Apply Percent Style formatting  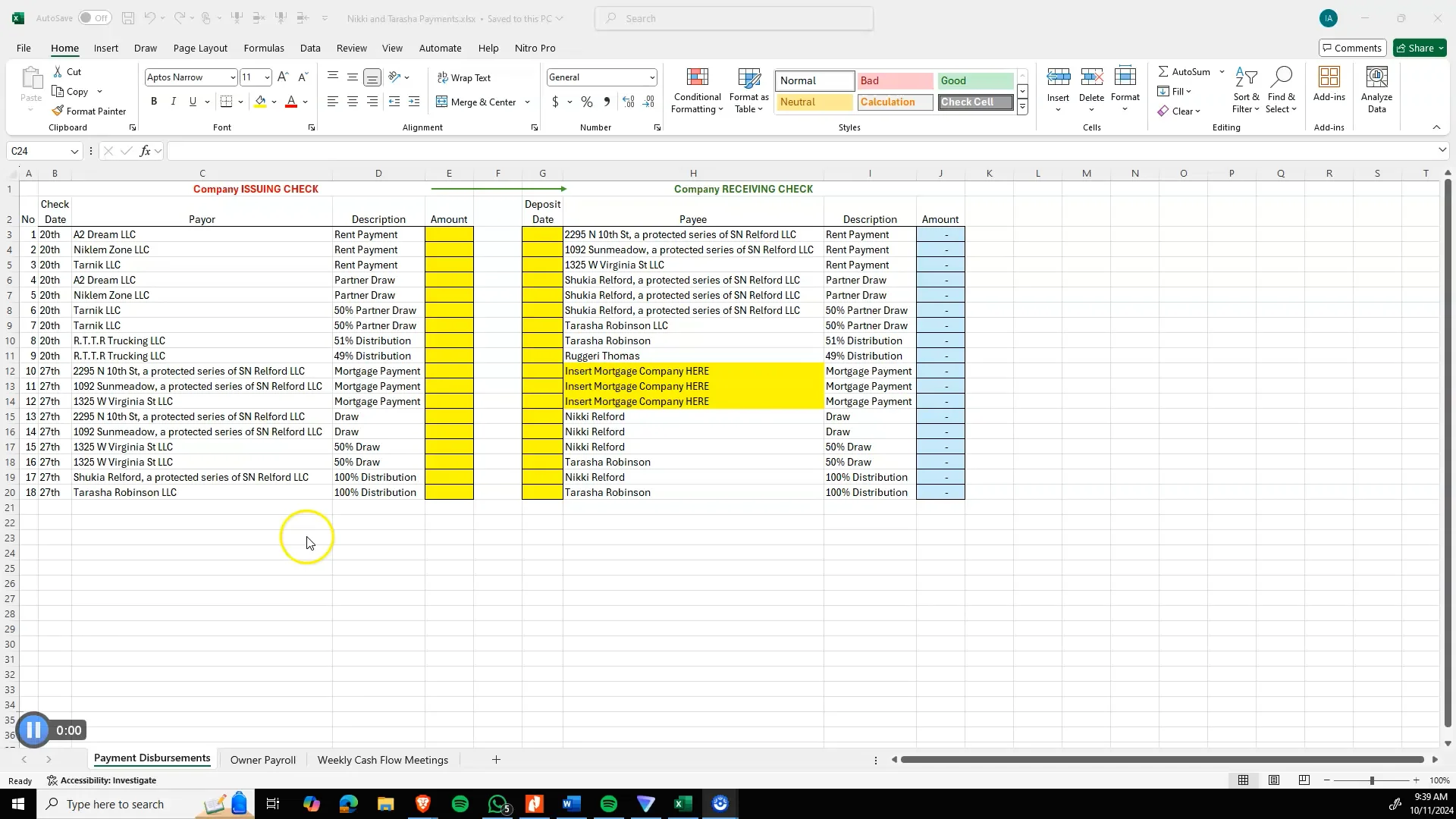(586, 101)
